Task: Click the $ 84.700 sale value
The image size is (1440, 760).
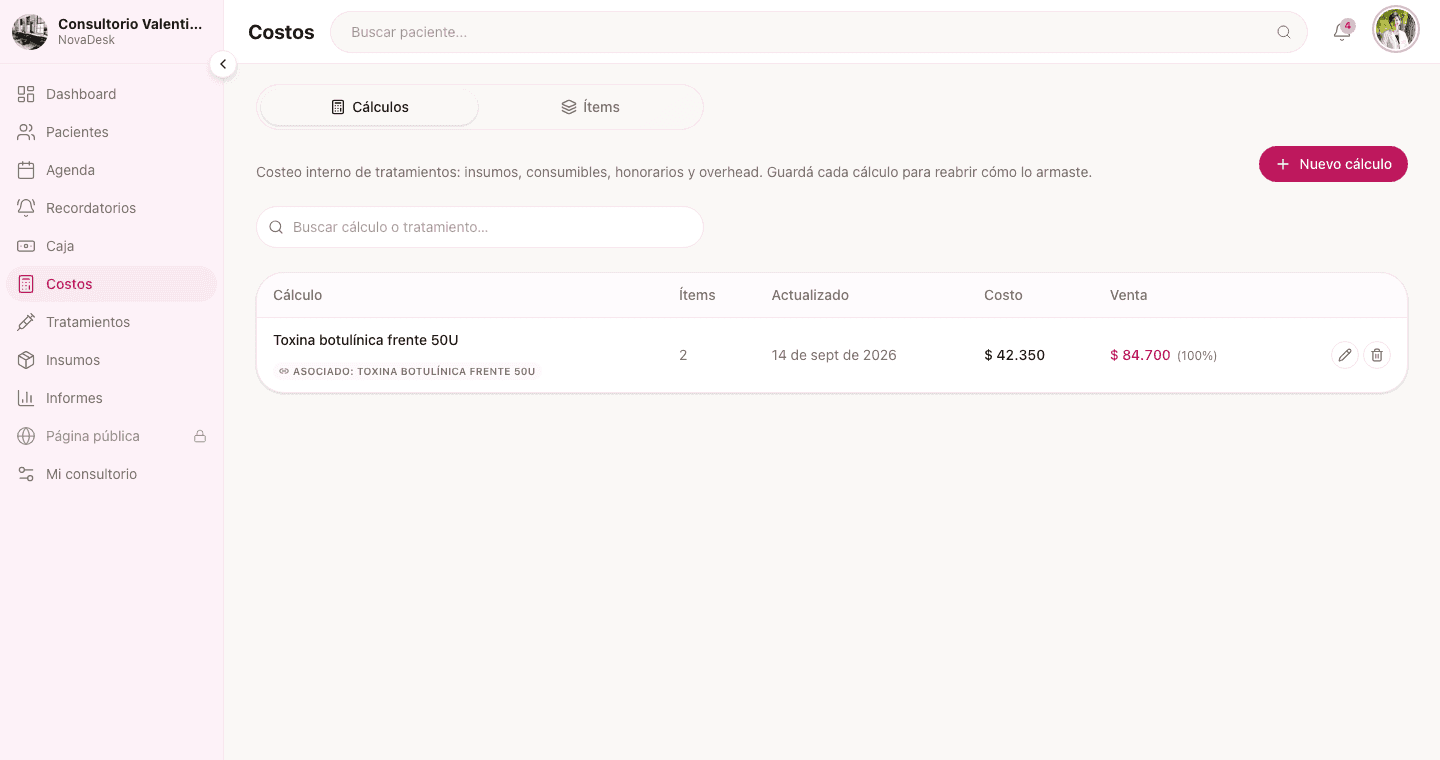Action: (x=1140, y=355)
